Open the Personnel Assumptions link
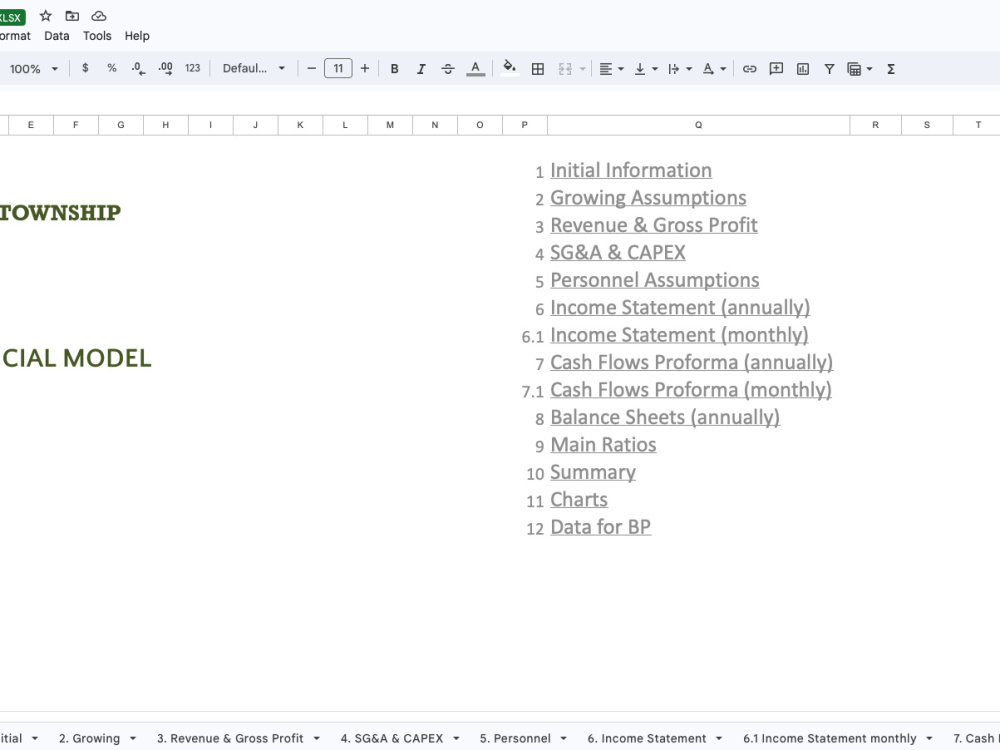 coord(654,280)
